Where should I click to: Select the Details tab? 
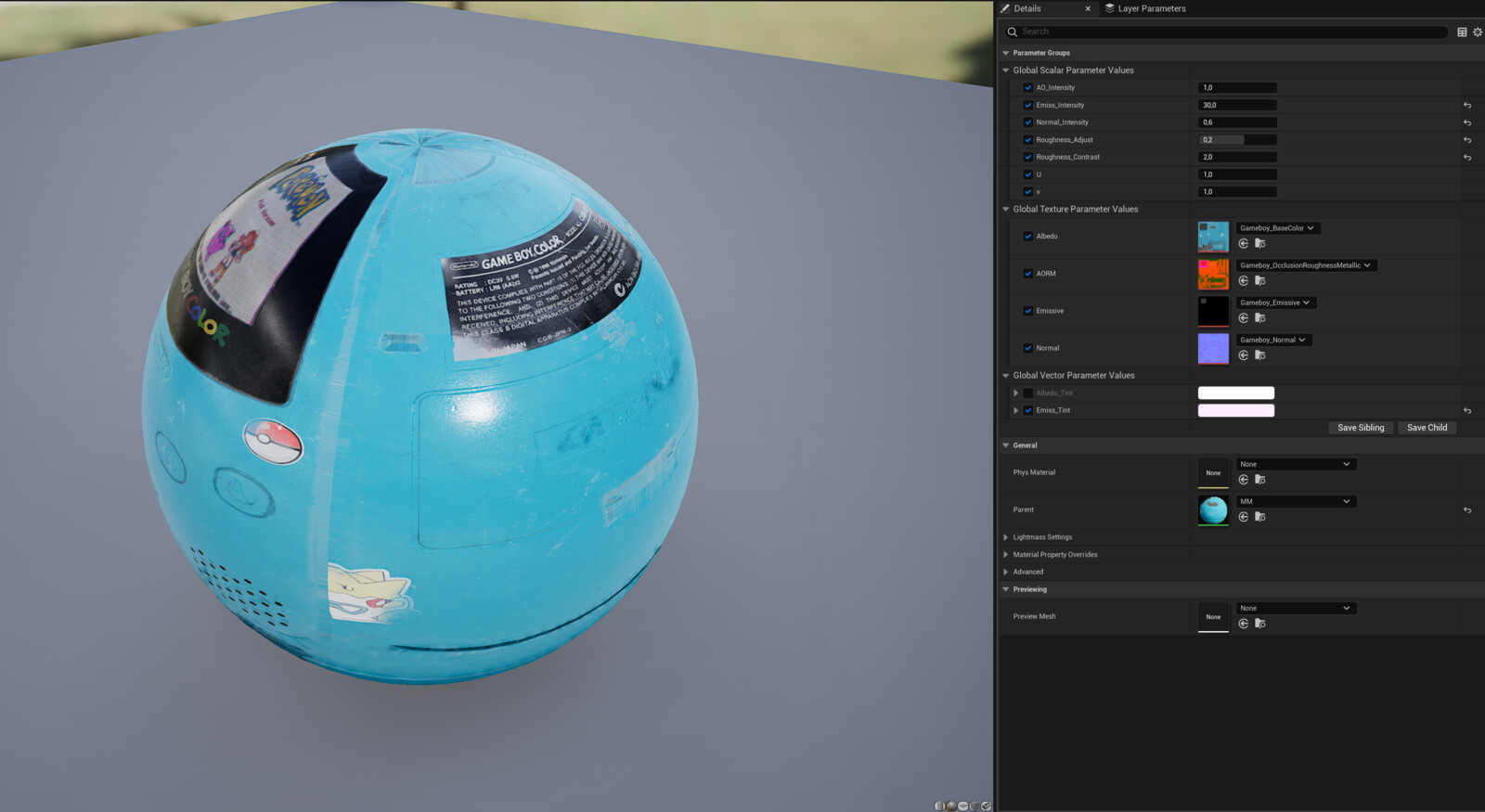tap(1027, 8)
